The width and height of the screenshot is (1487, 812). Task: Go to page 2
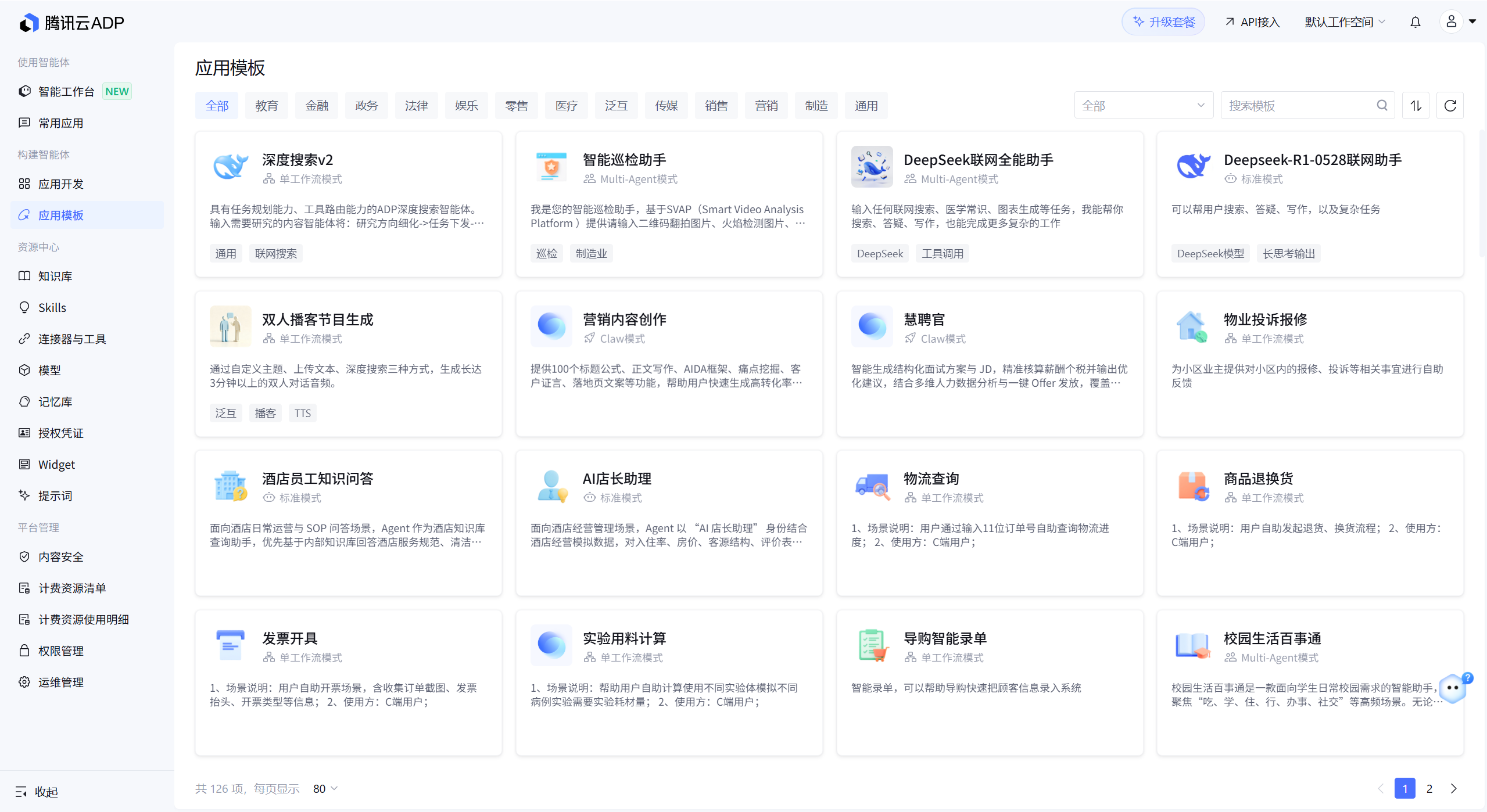pyautogui.click(x=1429, y=788)
